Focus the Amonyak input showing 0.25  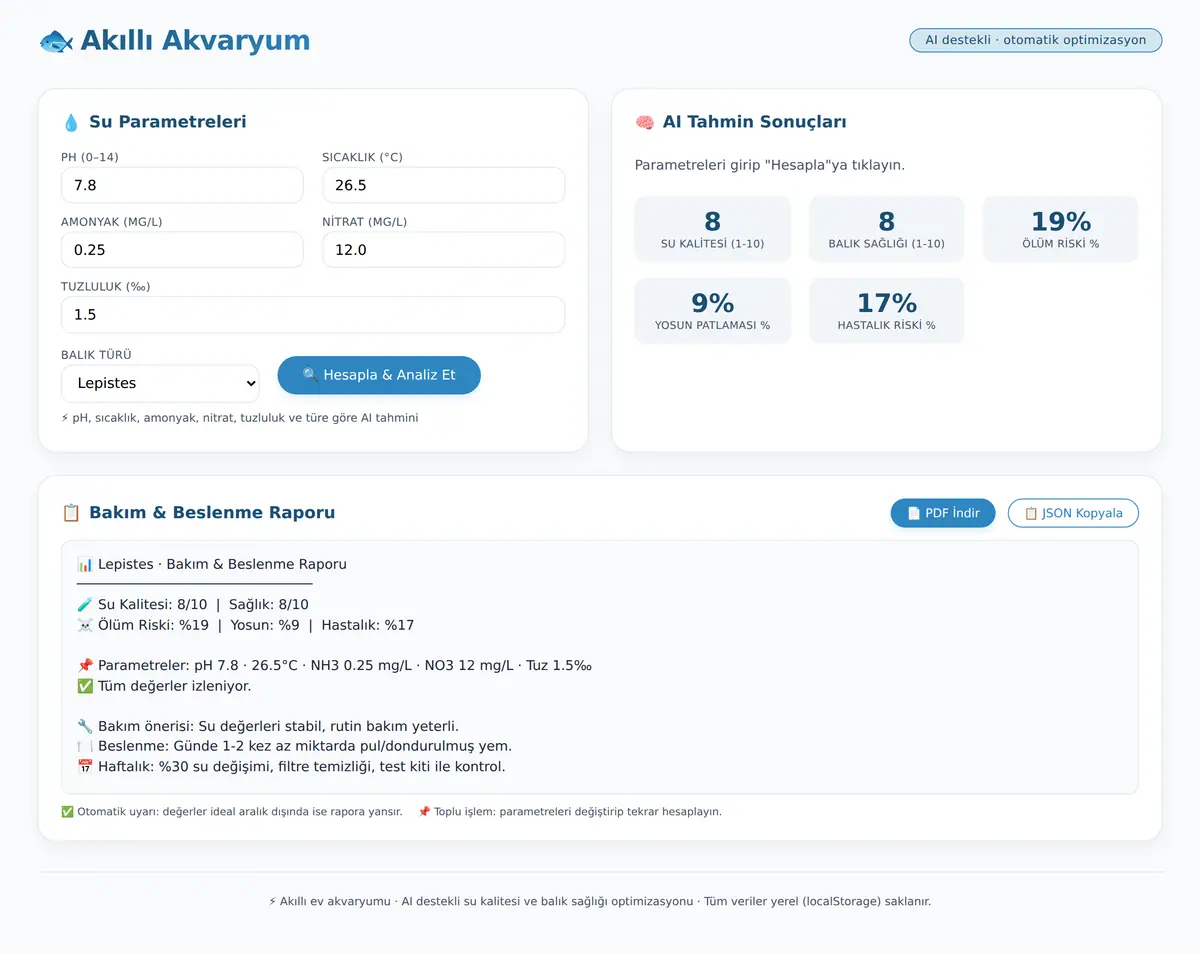pos(182,250)
